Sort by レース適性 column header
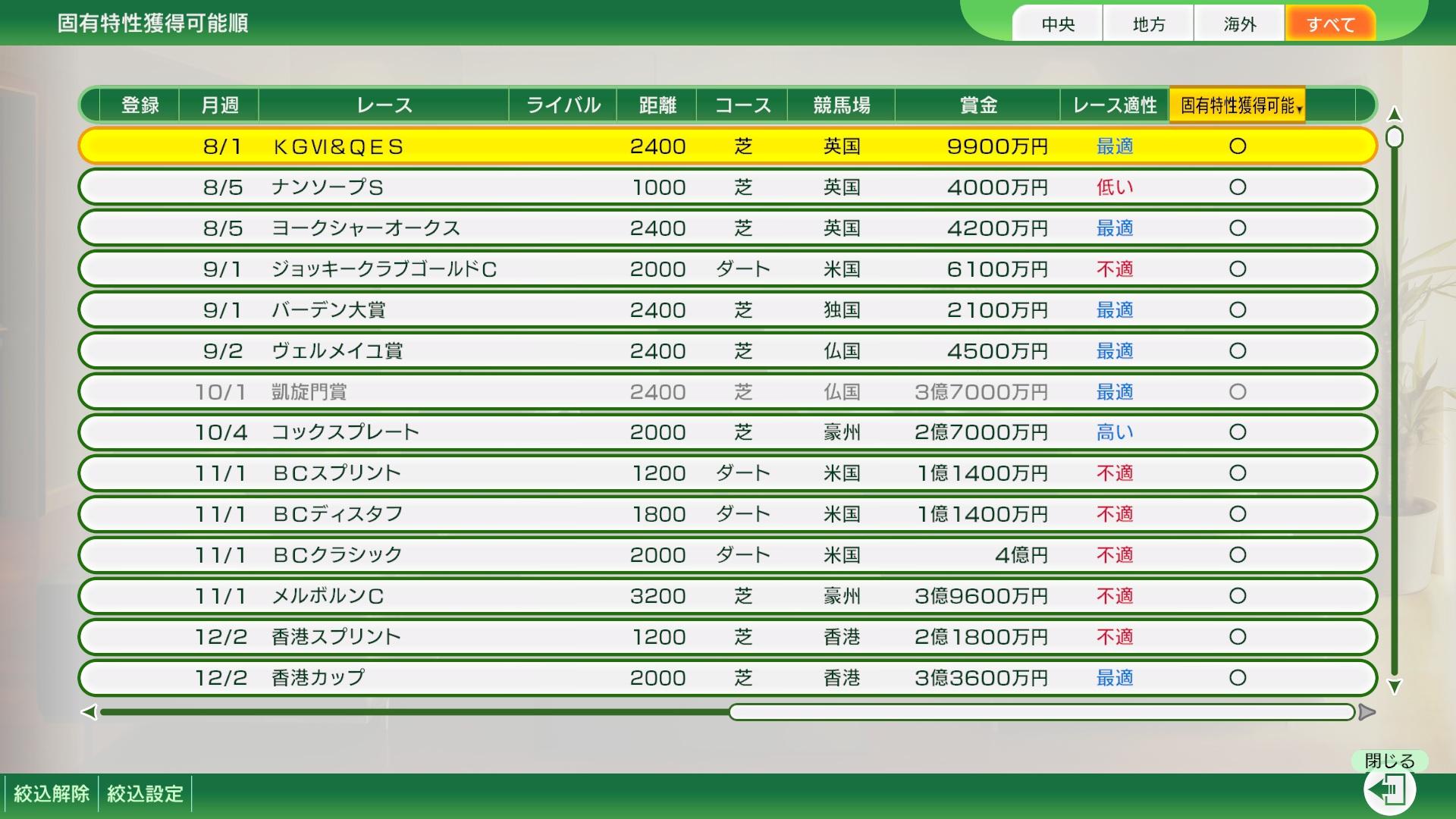Viewport: 1456px width, 819px height. pos(1114,105)
